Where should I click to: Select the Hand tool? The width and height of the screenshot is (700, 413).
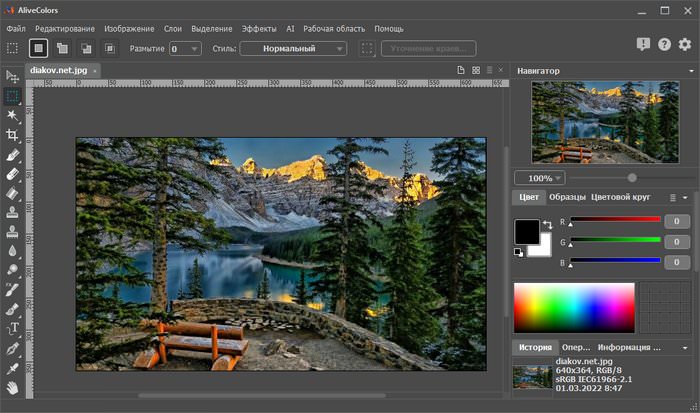tap(13, 387)
